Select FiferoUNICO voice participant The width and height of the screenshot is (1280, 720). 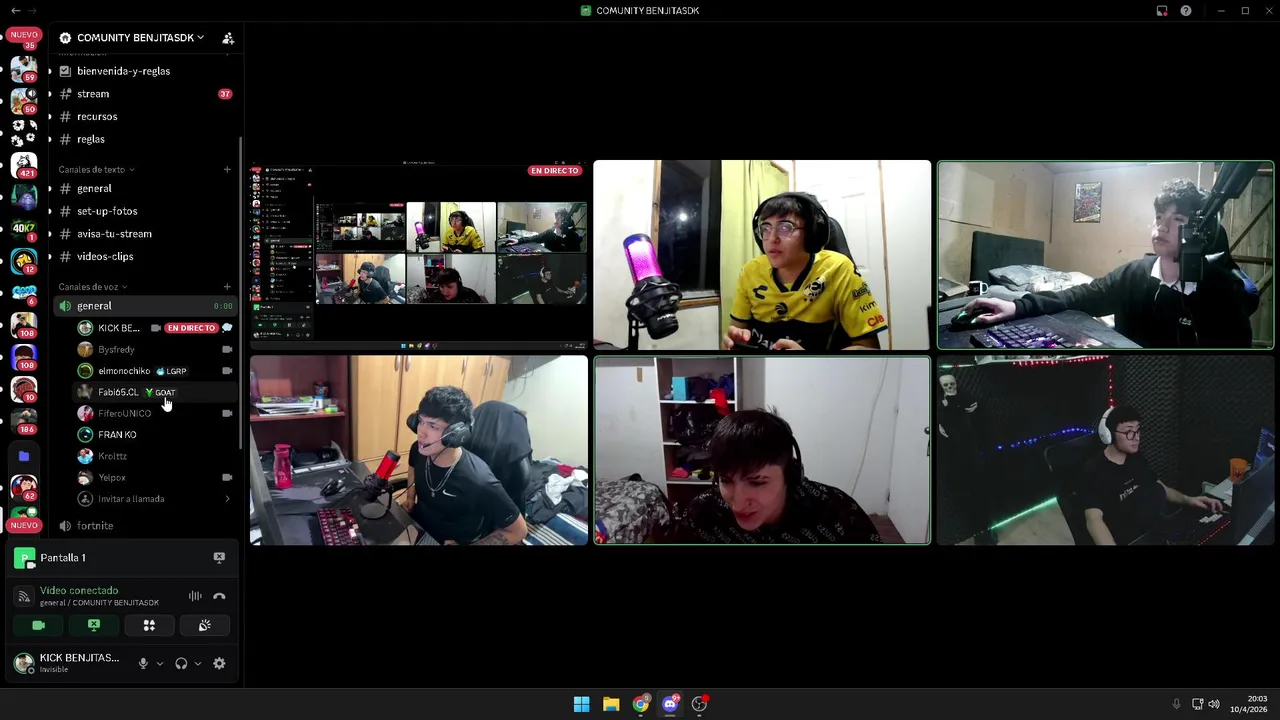coord(154,413)
